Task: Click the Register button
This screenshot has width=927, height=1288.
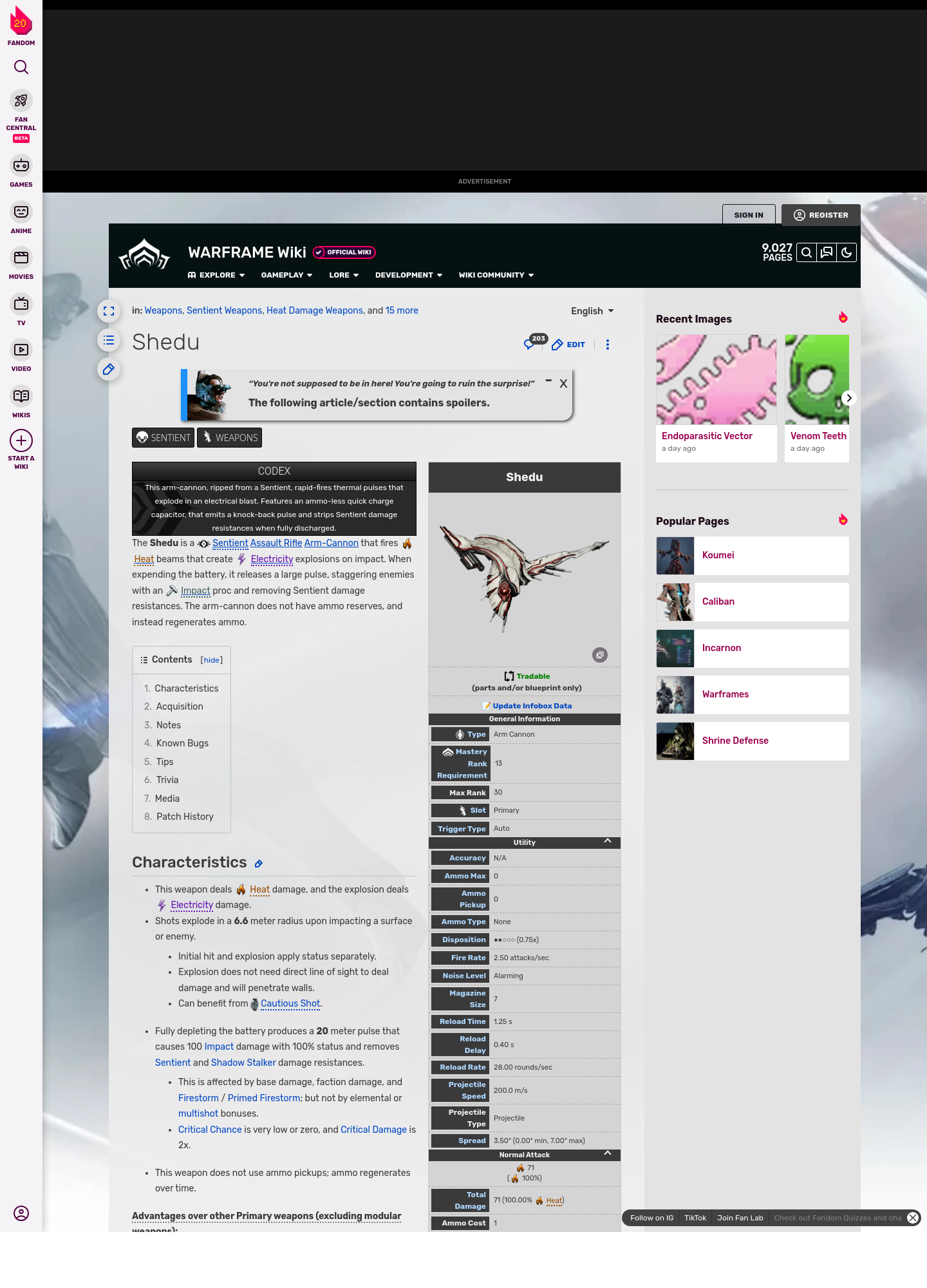Action: [x=821, y=215]
